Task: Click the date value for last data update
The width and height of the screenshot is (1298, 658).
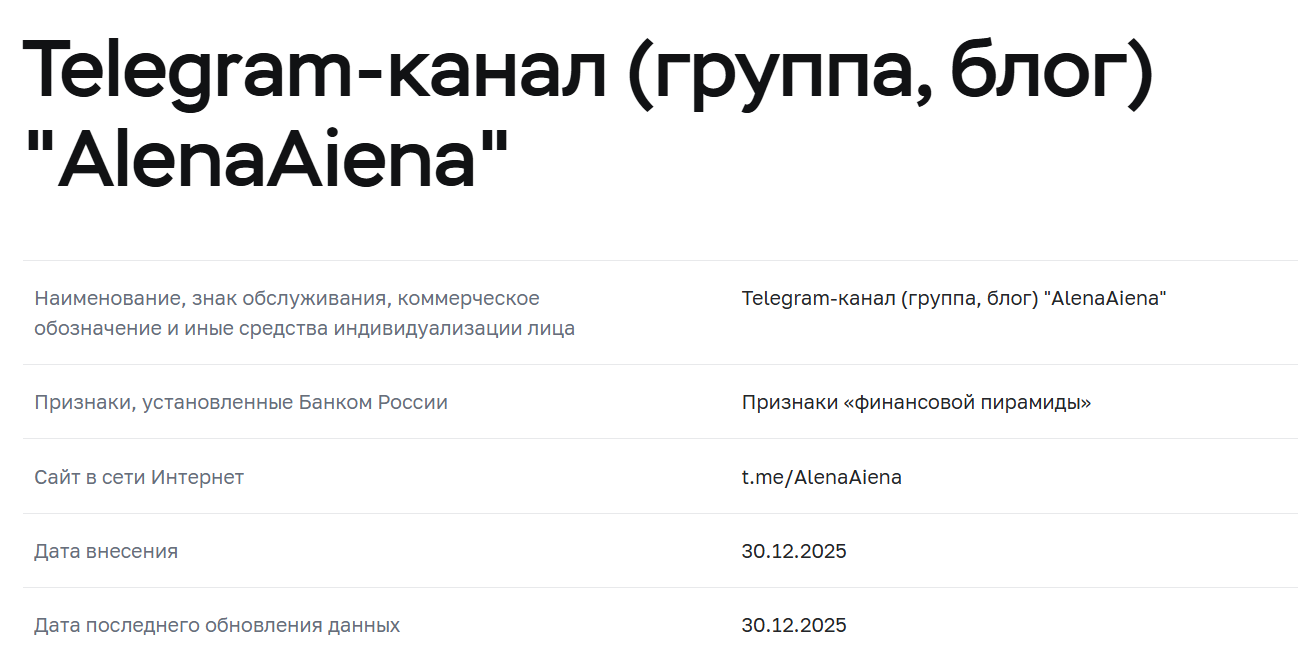Action: 794,625
